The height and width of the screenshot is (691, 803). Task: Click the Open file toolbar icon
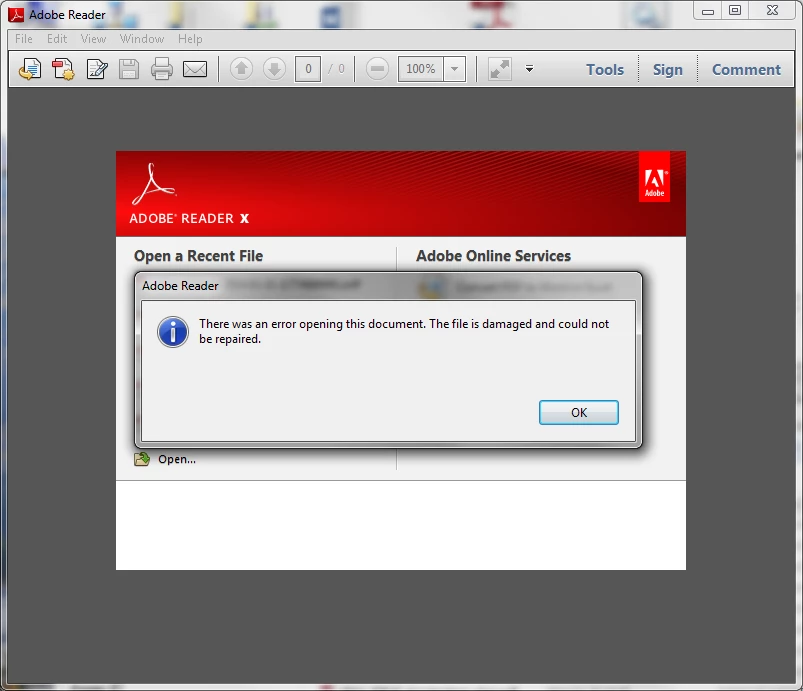coord(30,69)
